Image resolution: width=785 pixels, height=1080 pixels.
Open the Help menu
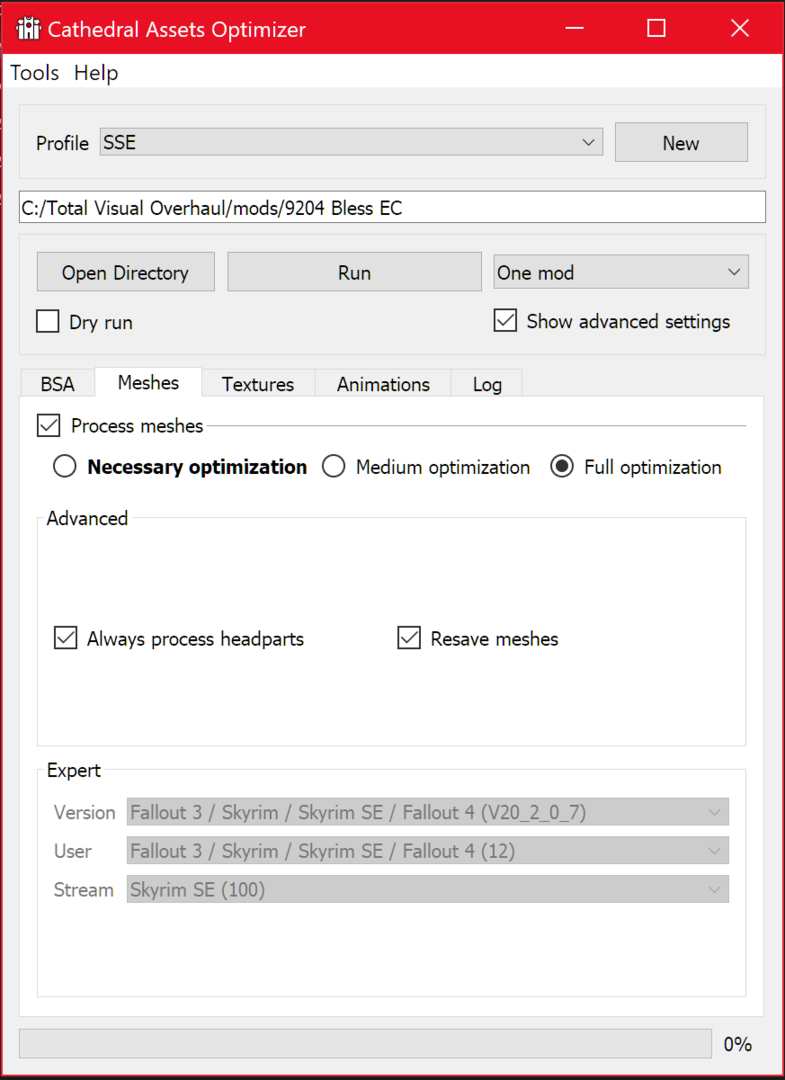(96, 72)
